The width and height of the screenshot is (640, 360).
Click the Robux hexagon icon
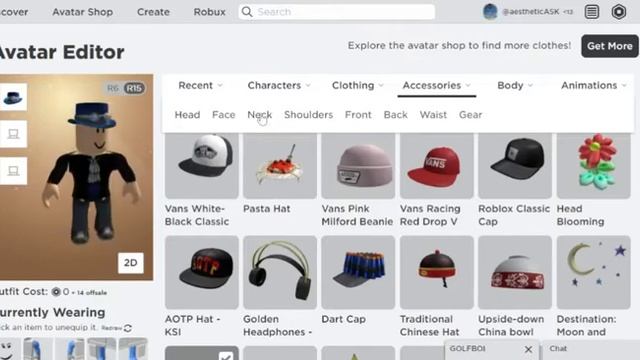(x=619, y=12)
